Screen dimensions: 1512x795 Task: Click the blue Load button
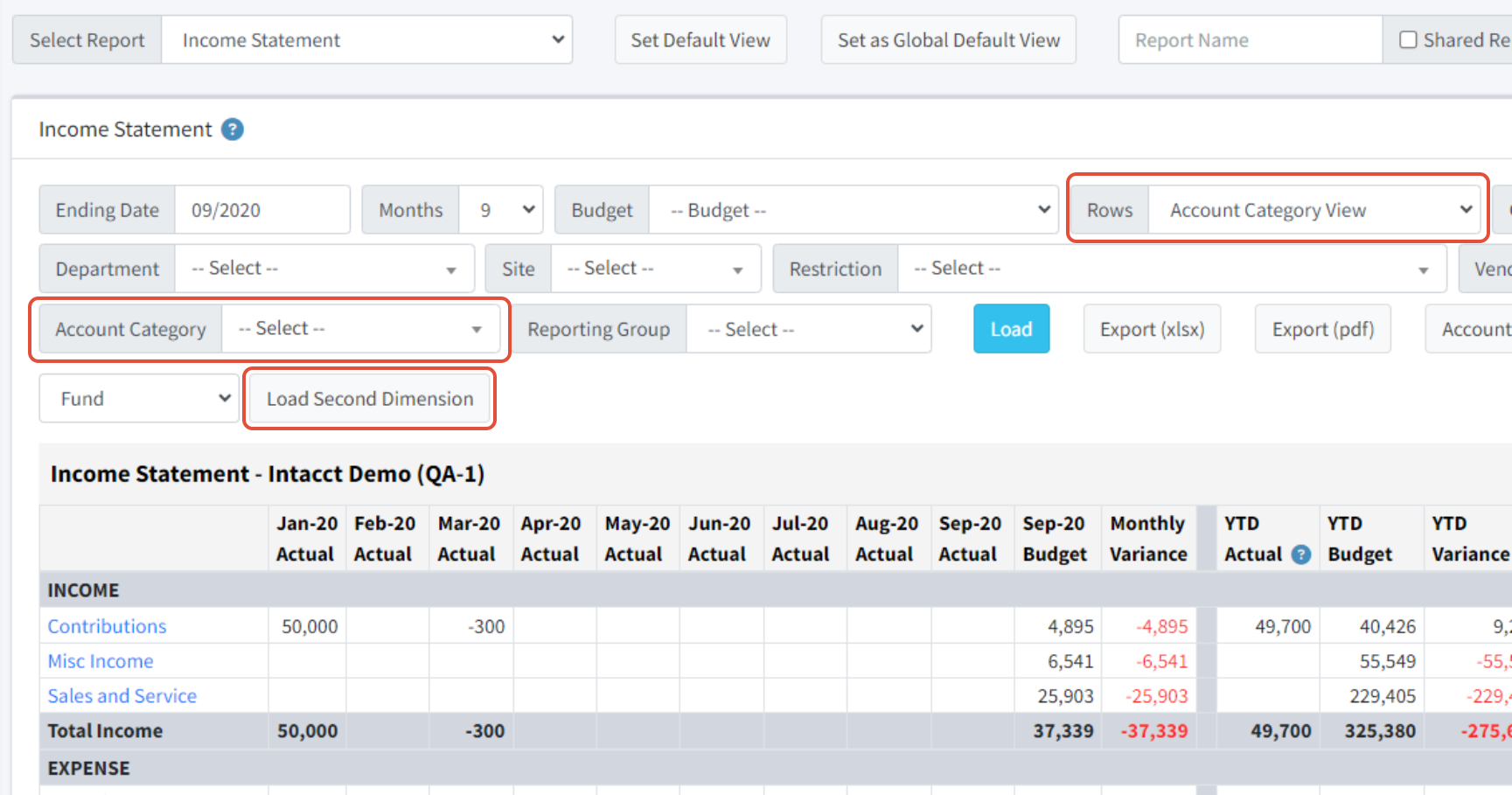[x=1012, y=329]
